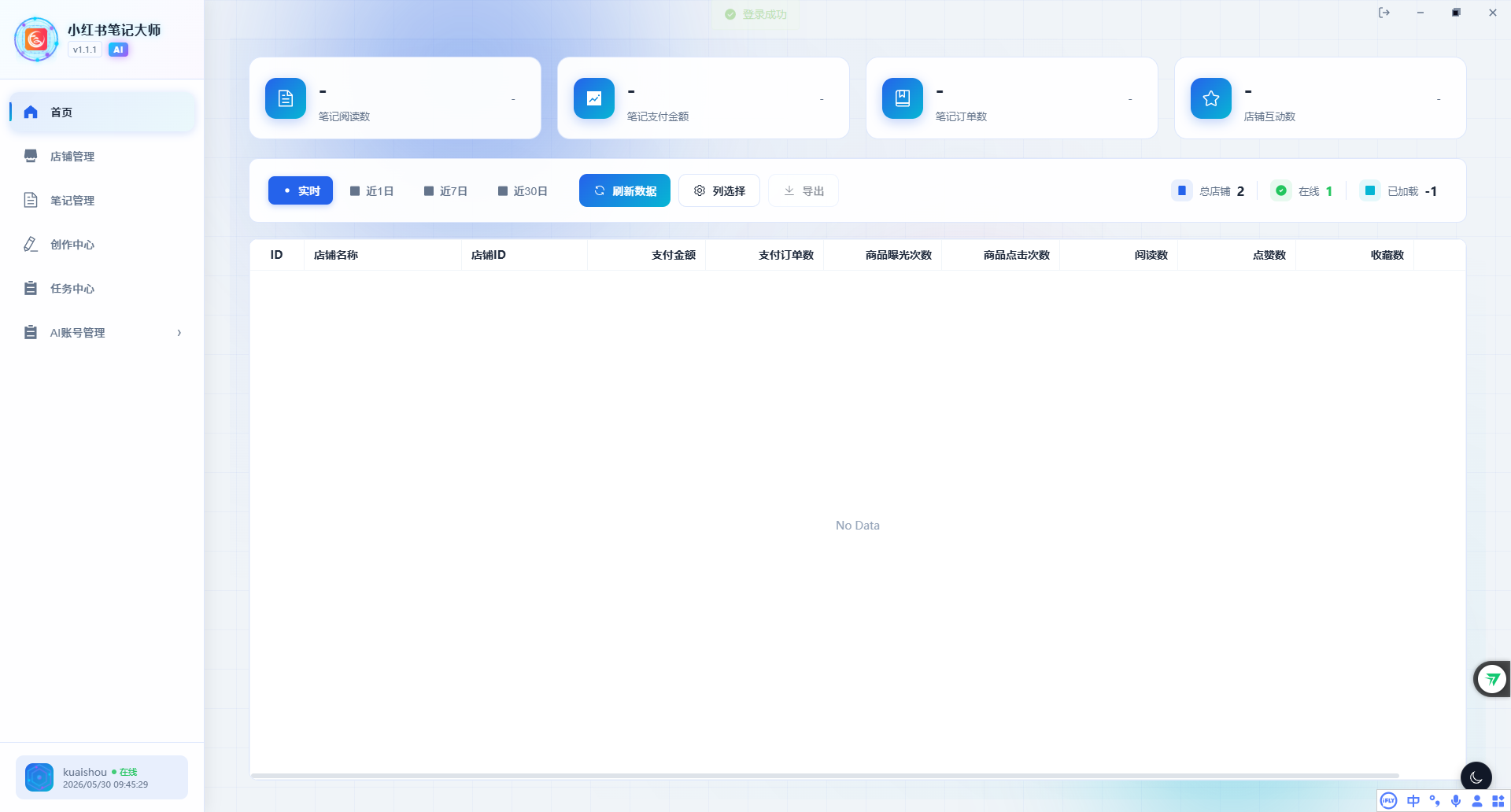Click the 已加载 value -1
This screenshot has width=1511, height=812.
pyautogui.click(x=1431, y=191)
